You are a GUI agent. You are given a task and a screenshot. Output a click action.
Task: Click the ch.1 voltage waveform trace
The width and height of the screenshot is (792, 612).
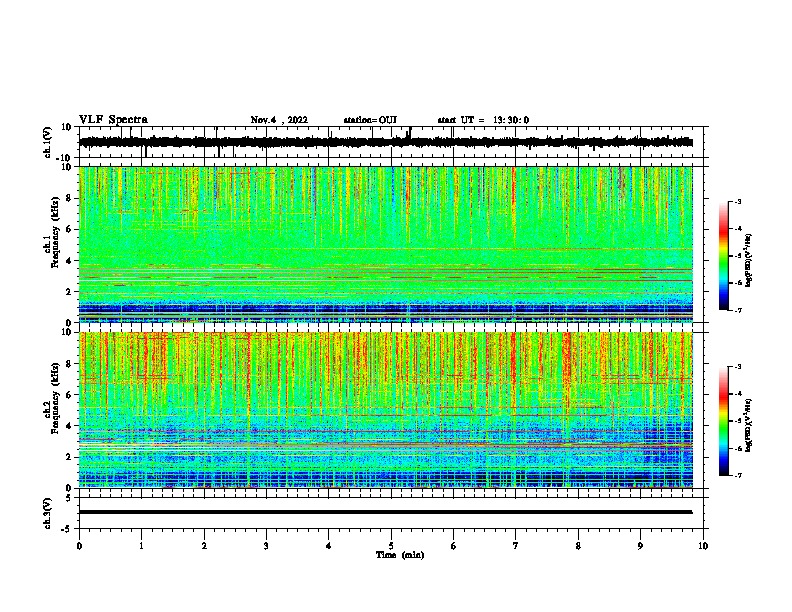click(x=385, y=142)
